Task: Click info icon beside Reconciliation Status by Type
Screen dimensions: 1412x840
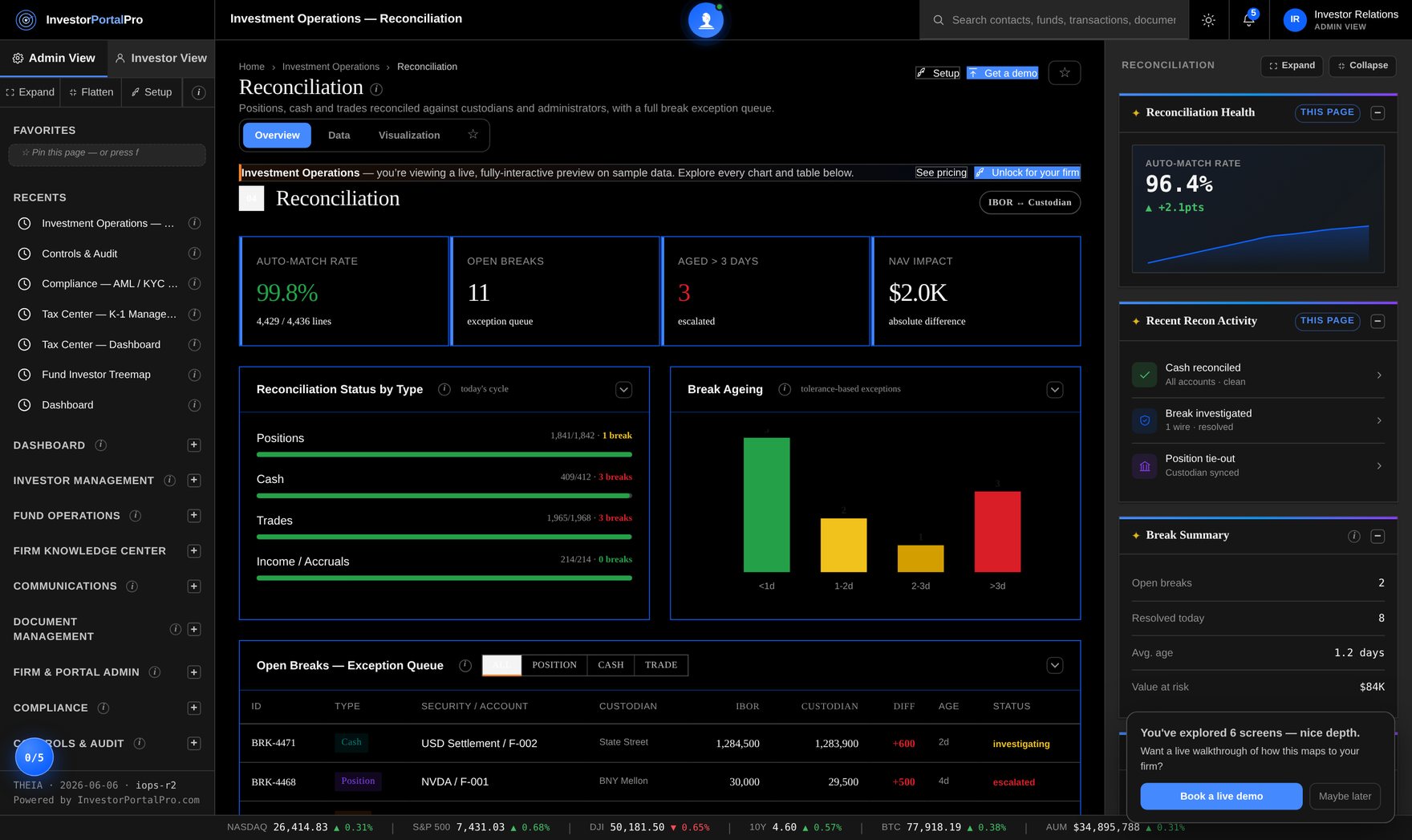Action: click(444, 389)
